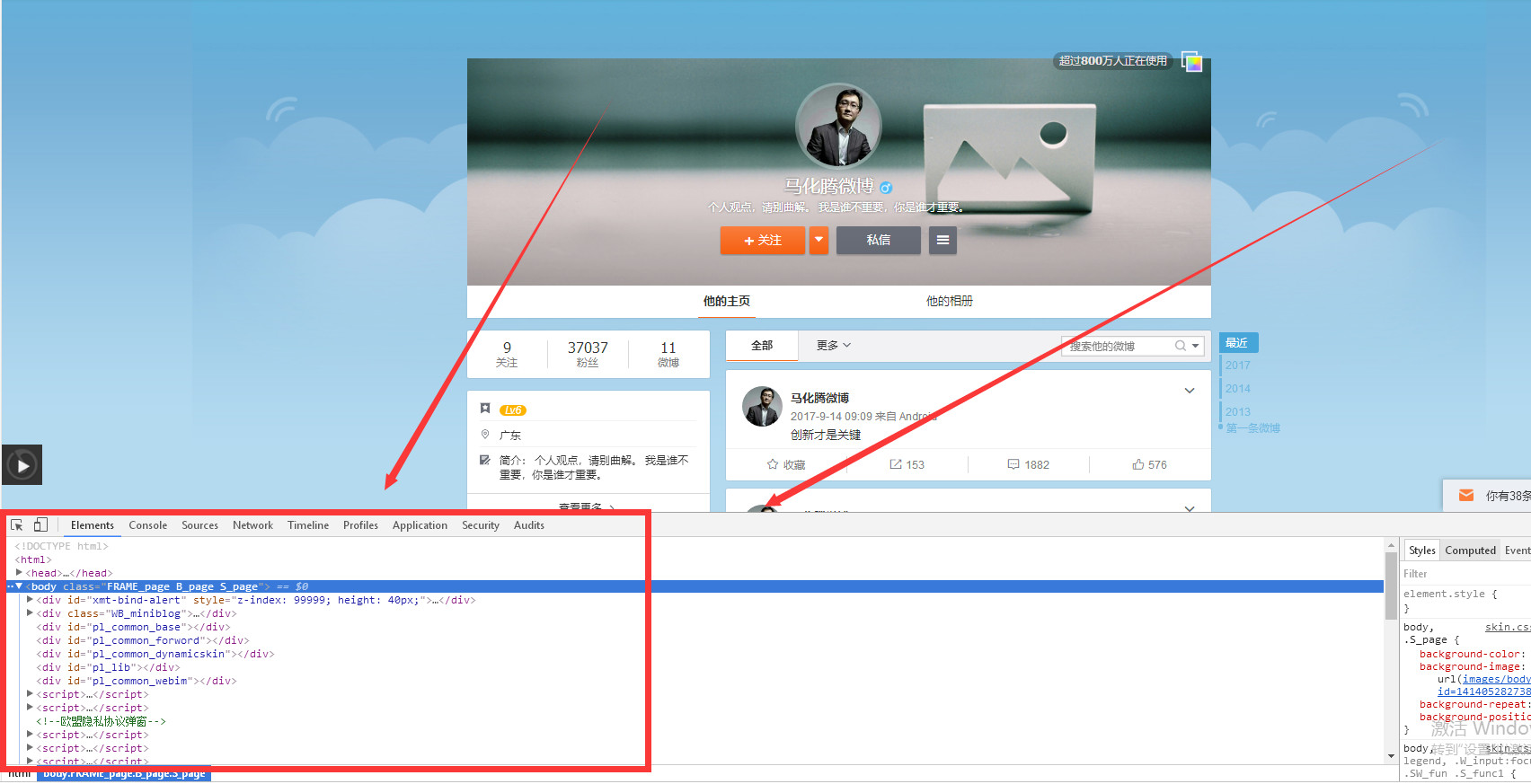Select 最近 in the timeline sidebar

point(1238,343)
